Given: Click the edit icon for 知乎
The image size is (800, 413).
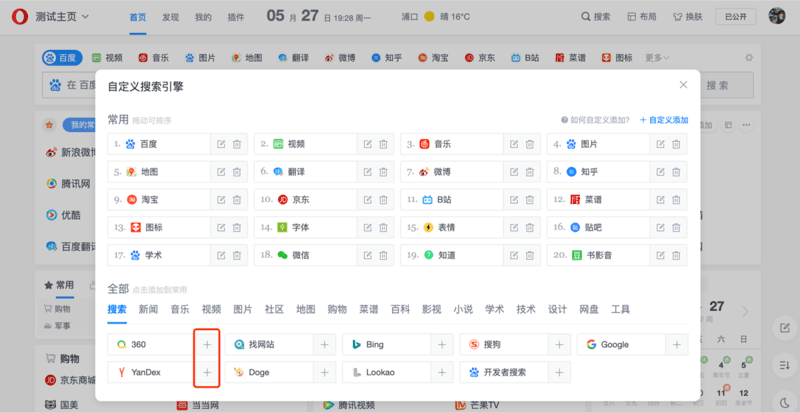Looking at the screenshot, I should (660, 172).
